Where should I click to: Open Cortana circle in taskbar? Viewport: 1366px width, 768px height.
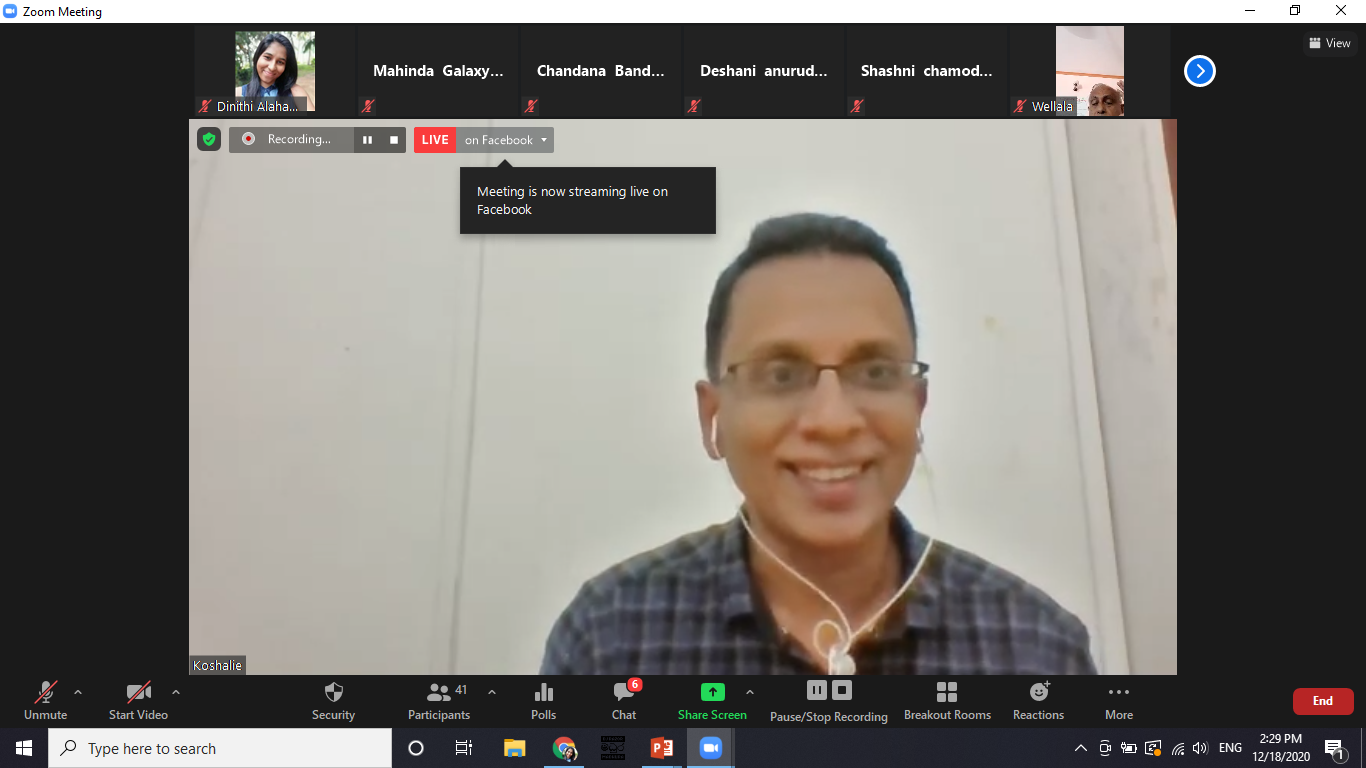416,748
